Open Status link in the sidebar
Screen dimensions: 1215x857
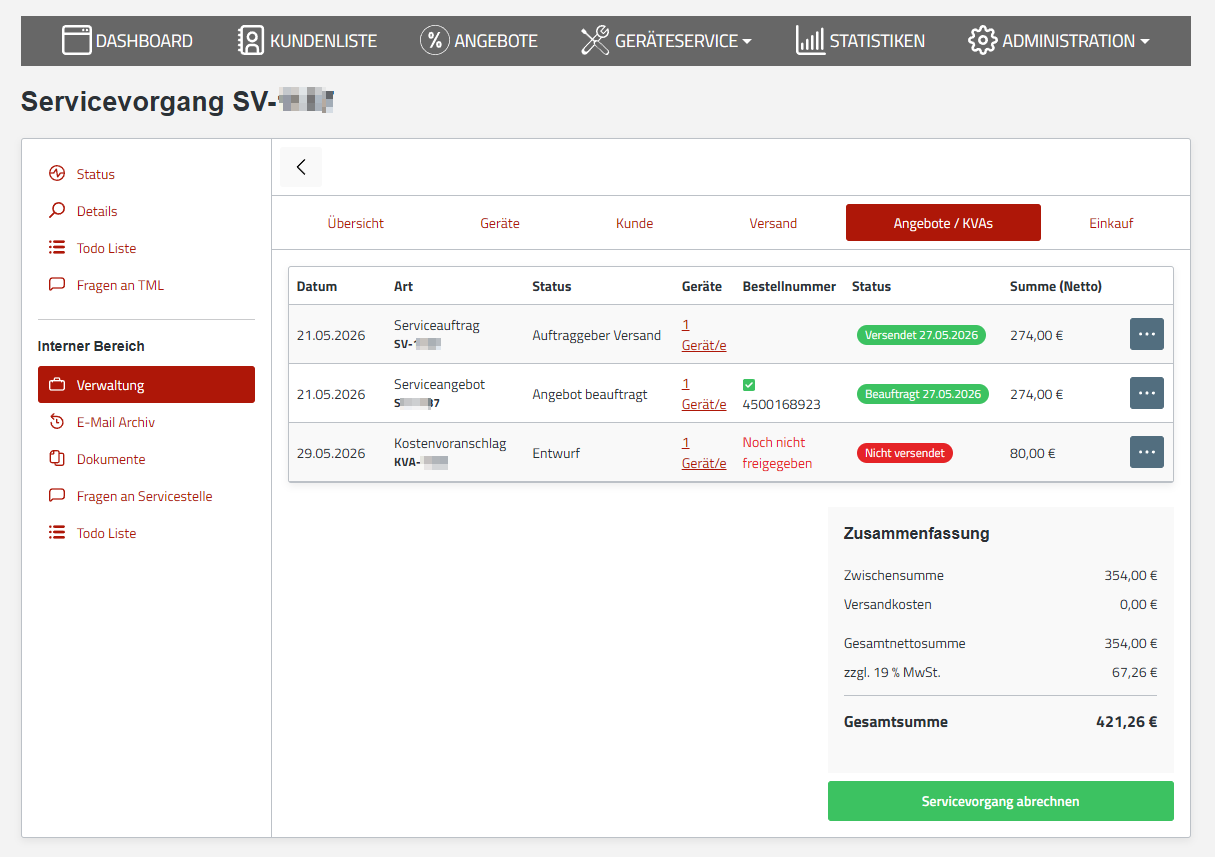pos(96,174)
